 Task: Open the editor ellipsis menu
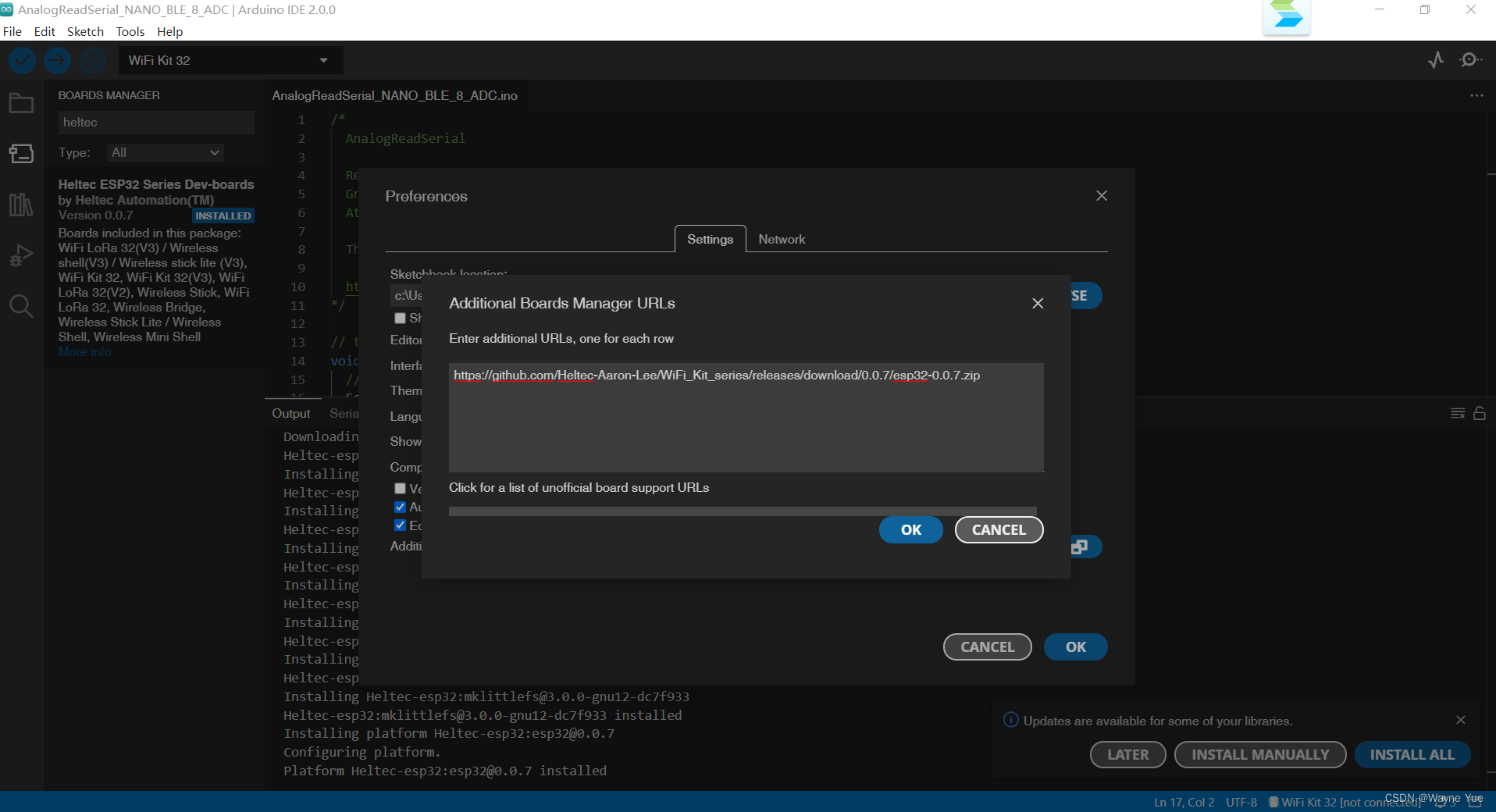point(1476,95)
